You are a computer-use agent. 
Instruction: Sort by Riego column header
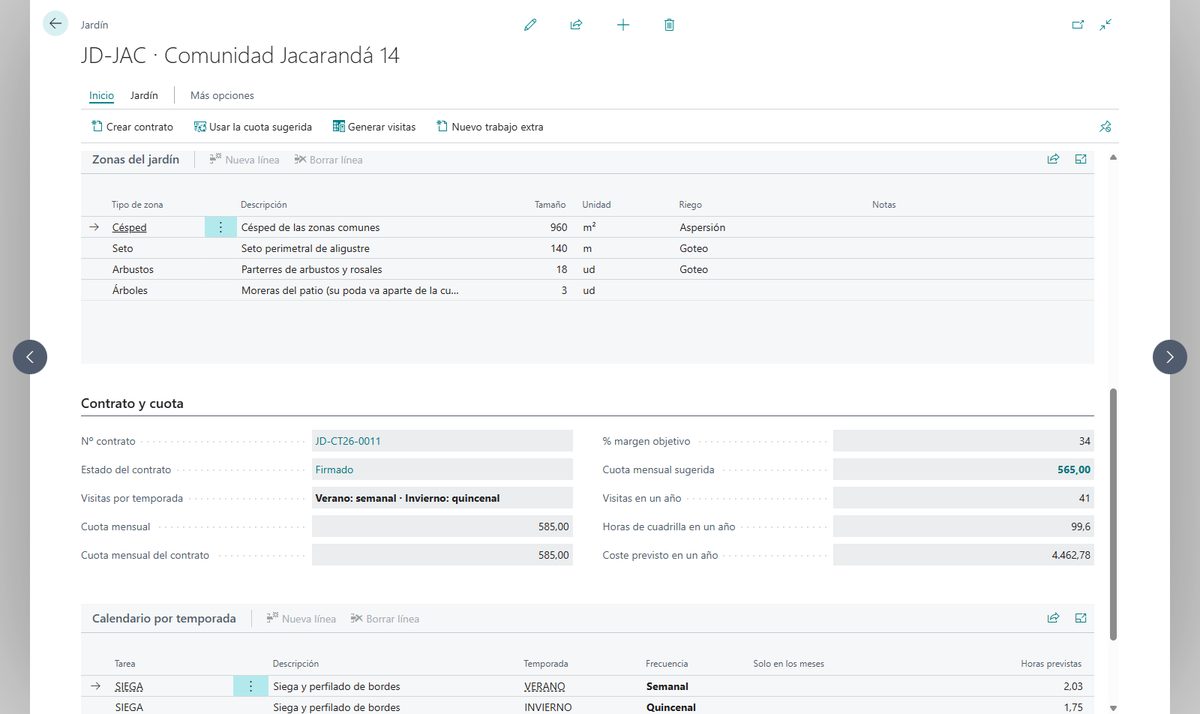pyautogui.click(x=690, y=204)
